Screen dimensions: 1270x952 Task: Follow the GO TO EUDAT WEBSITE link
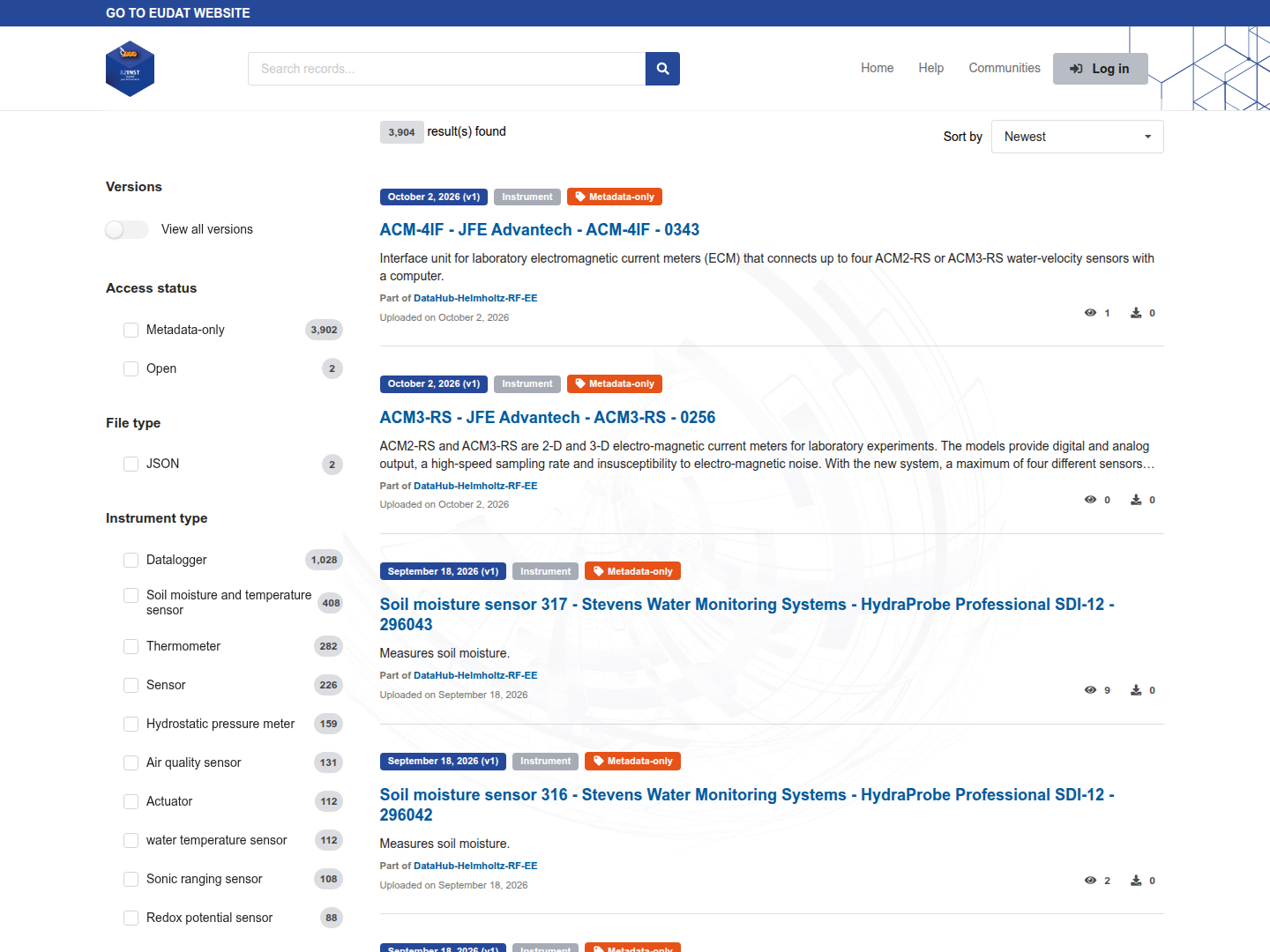(178, 13)
